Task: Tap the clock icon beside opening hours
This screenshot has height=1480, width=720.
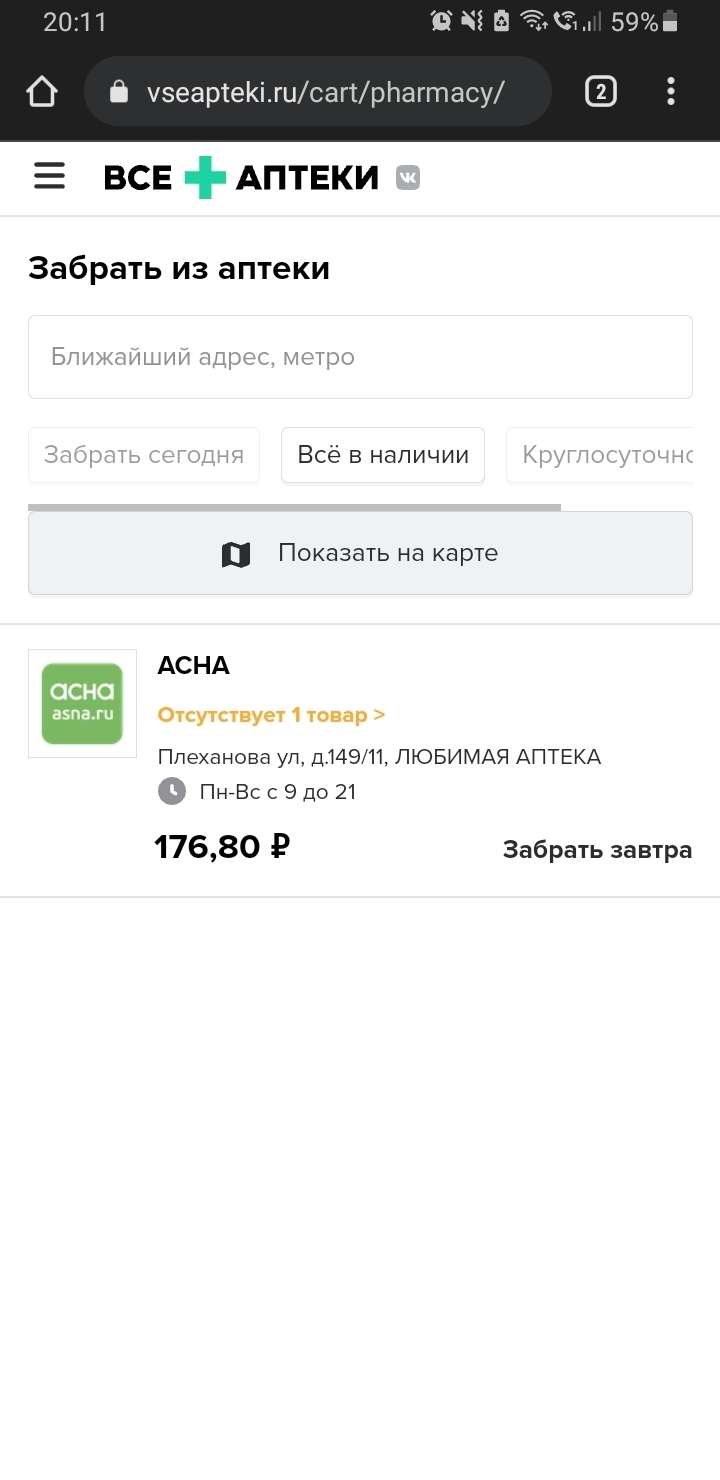Action: pos(172,792)
